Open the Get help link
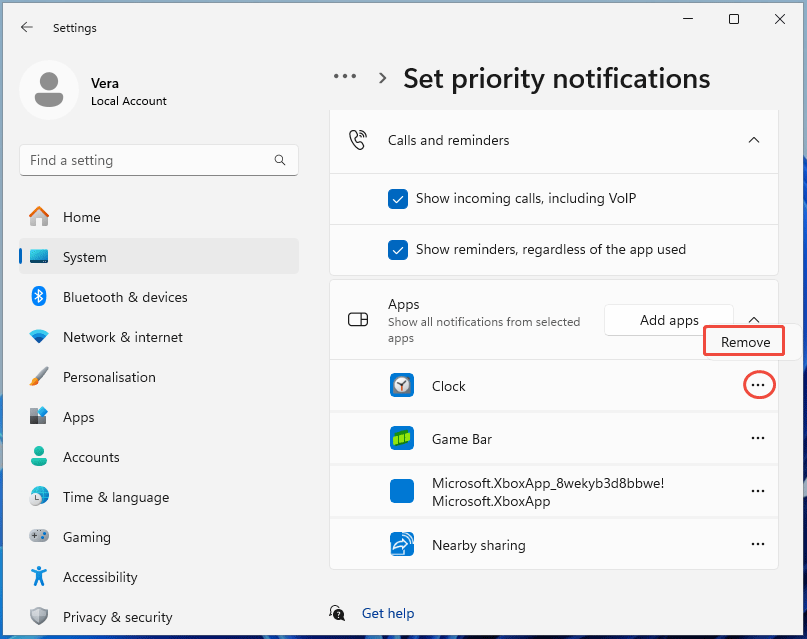The width and height of the screenshot is (807, 639). pos(388,612)
